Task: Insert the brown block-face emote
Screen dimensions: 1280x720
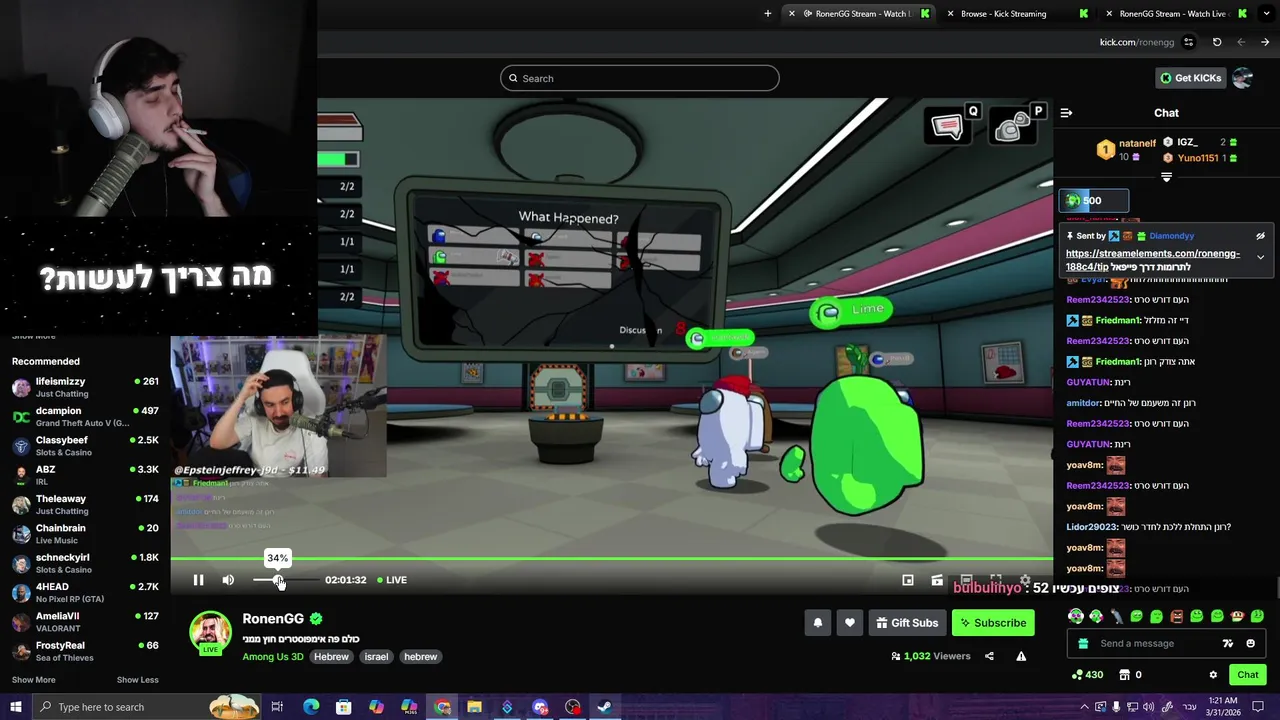Action: click(1177, 616)
